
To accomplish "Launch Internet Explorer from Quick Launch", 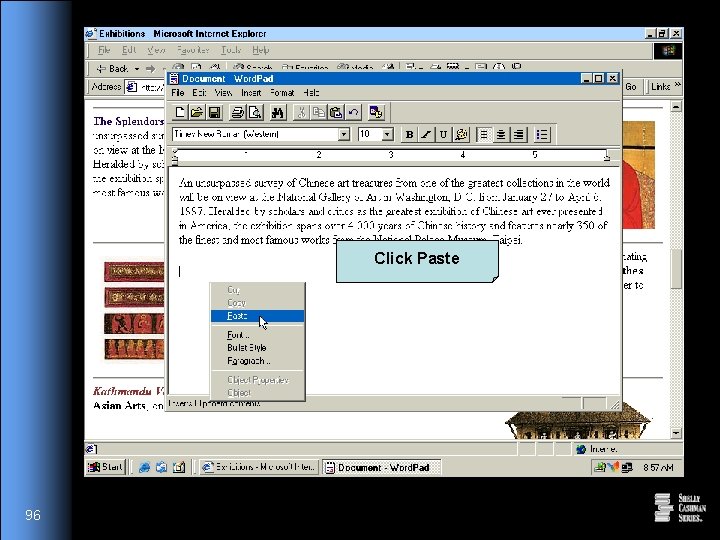I will click(x=144, y=467).
